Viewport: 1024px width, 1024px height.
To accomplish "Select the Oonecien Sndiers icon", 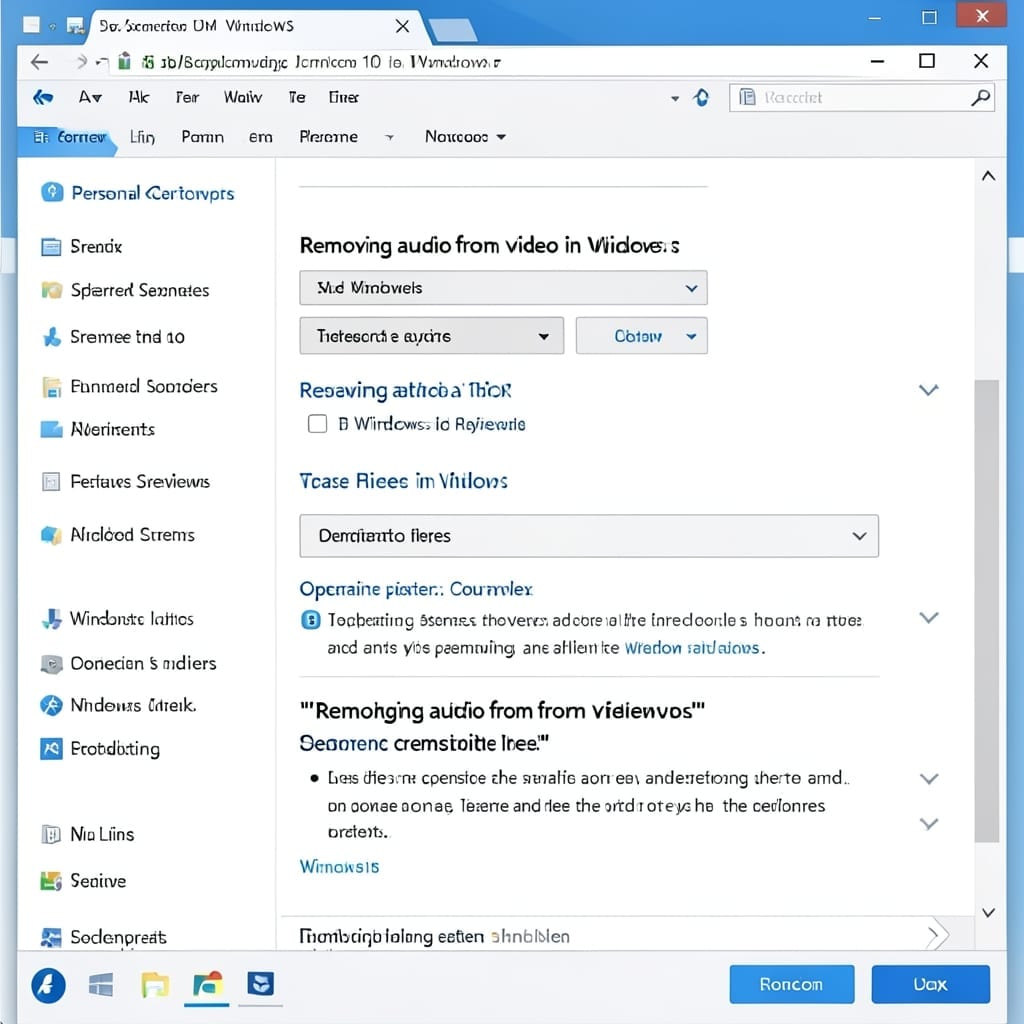I will pyautogui.click(x=52, y=664).
